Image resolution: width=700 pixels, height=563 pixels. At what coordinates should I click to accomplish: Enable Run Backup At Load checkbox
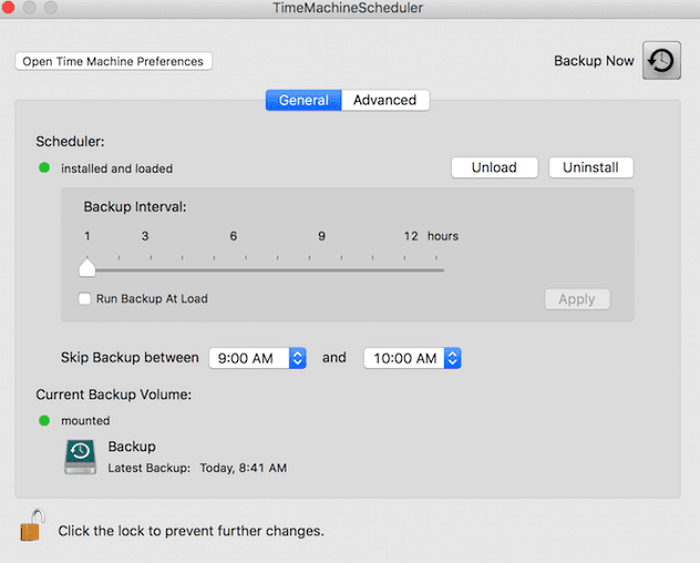point(85,298)
